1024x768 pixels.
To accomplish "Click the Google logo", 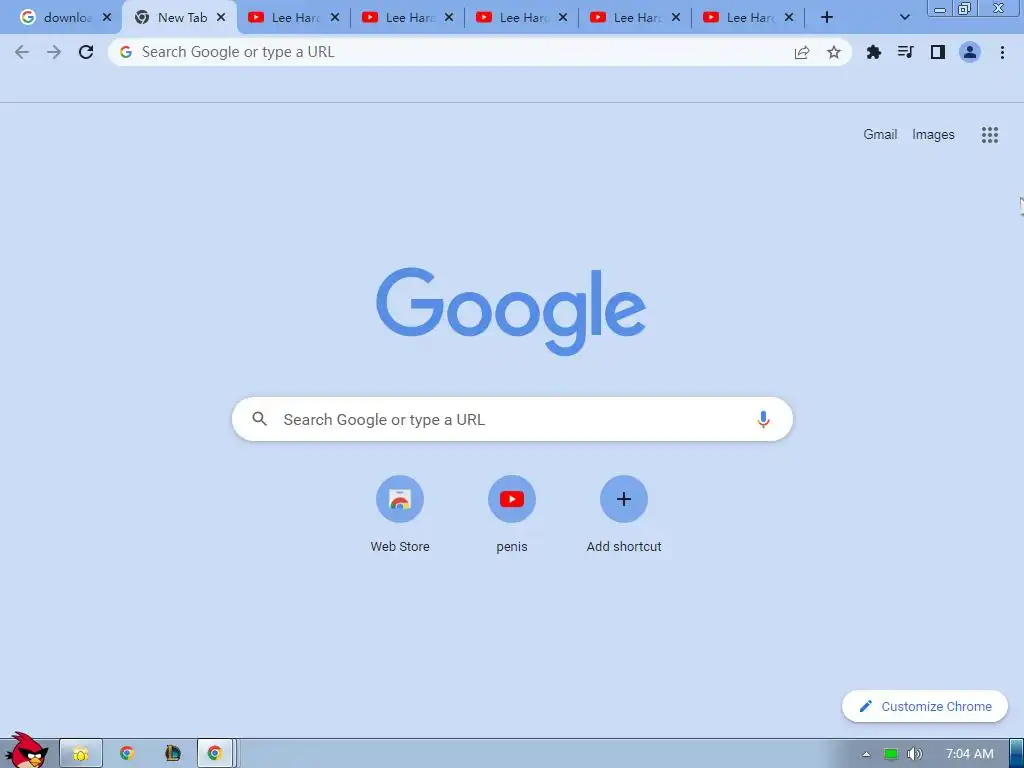I will click(511, 311).
